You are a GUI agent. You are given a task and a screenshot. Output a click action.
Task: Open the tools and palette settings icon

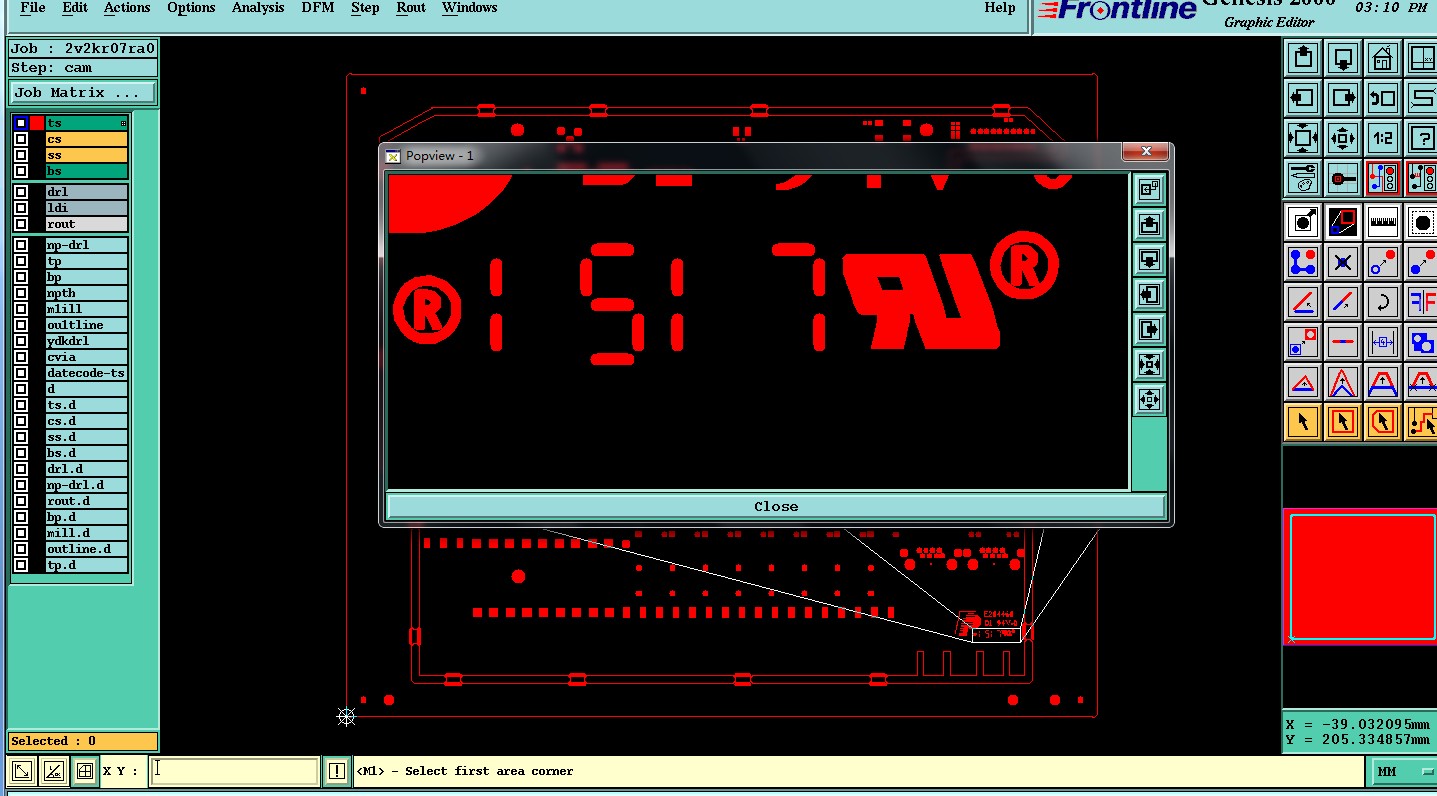(x=1303, y=178)
